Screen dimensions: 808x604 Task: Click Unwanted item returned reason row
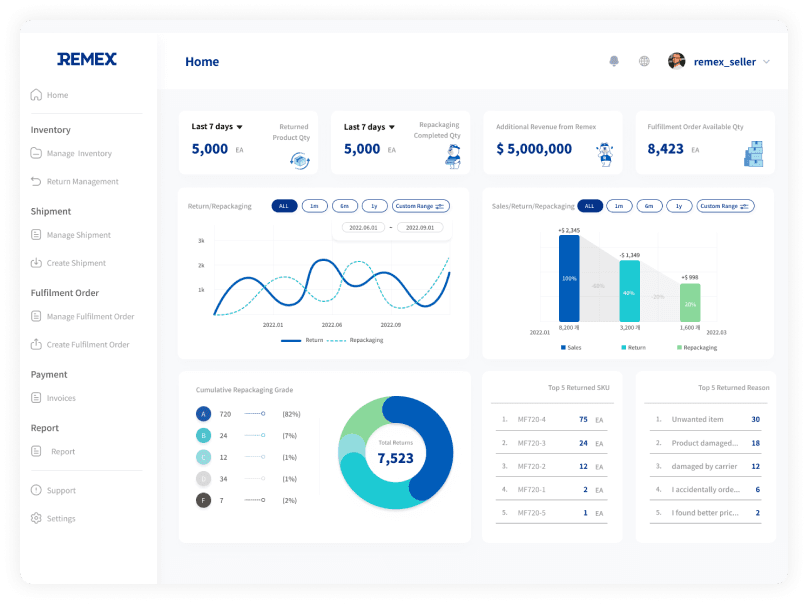706,420
